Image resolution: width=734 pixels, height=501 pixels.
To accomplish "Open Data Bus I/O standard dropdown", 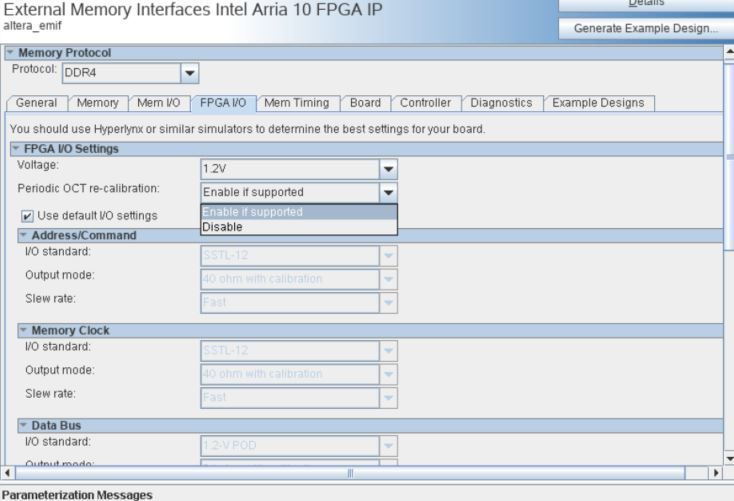I will [x=299, y=446].
